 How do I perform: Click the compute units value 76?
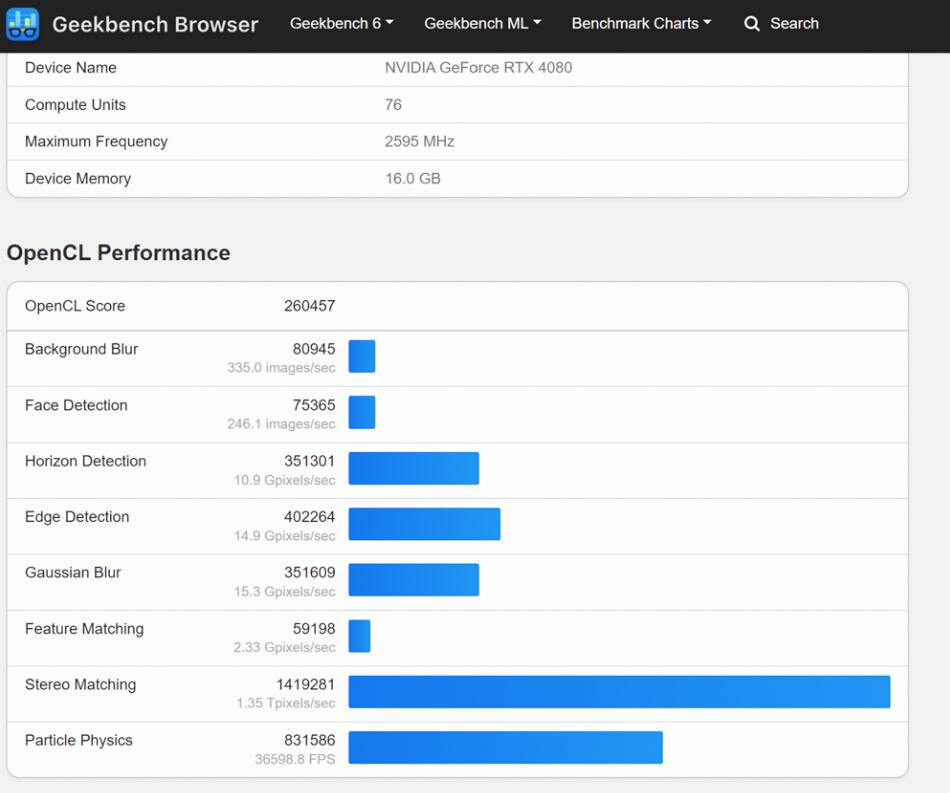(393, 105)
